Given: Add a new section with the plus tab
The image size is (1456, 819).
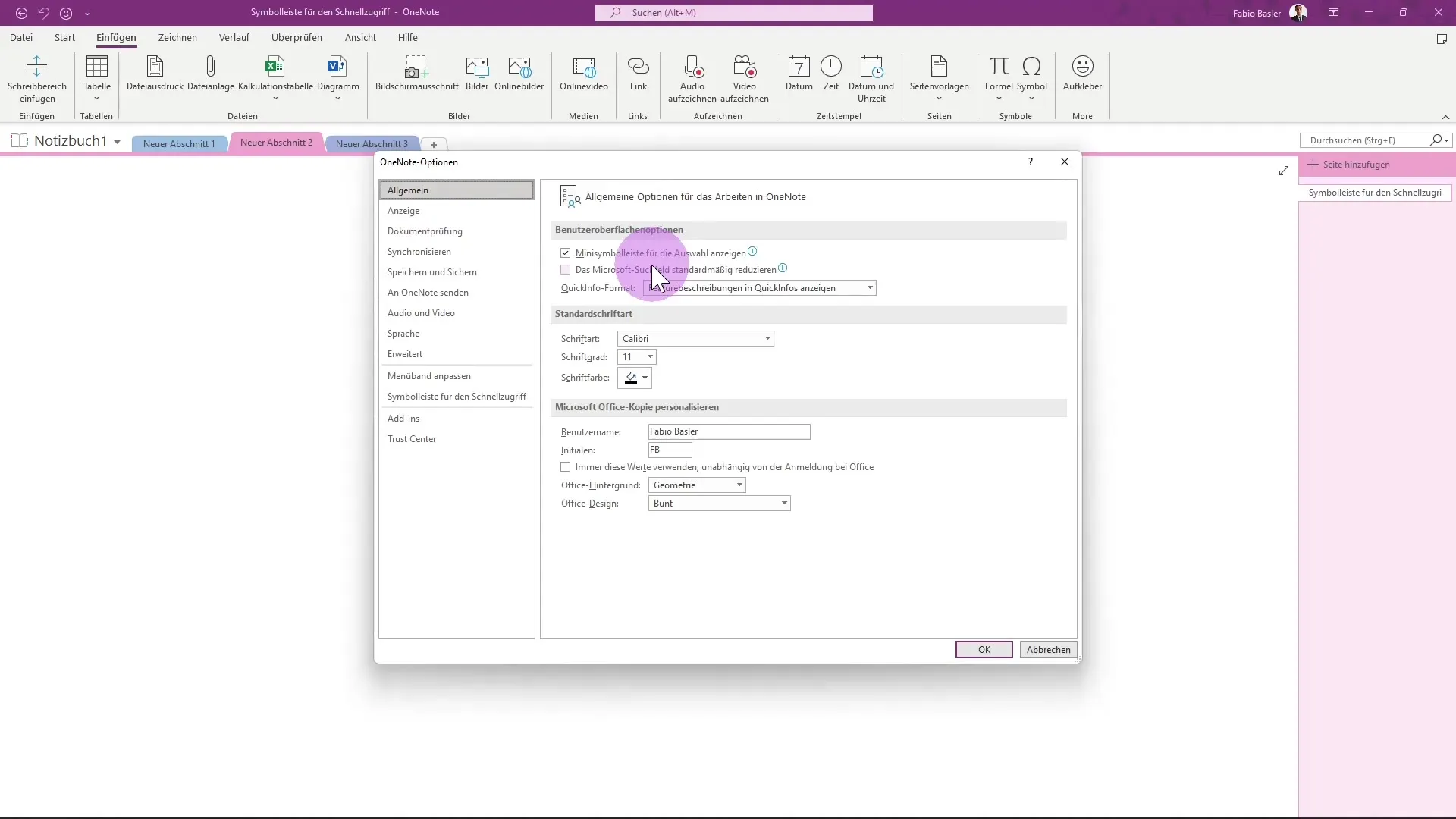Looking at the screenshot, I should click(x=434, y=144).
